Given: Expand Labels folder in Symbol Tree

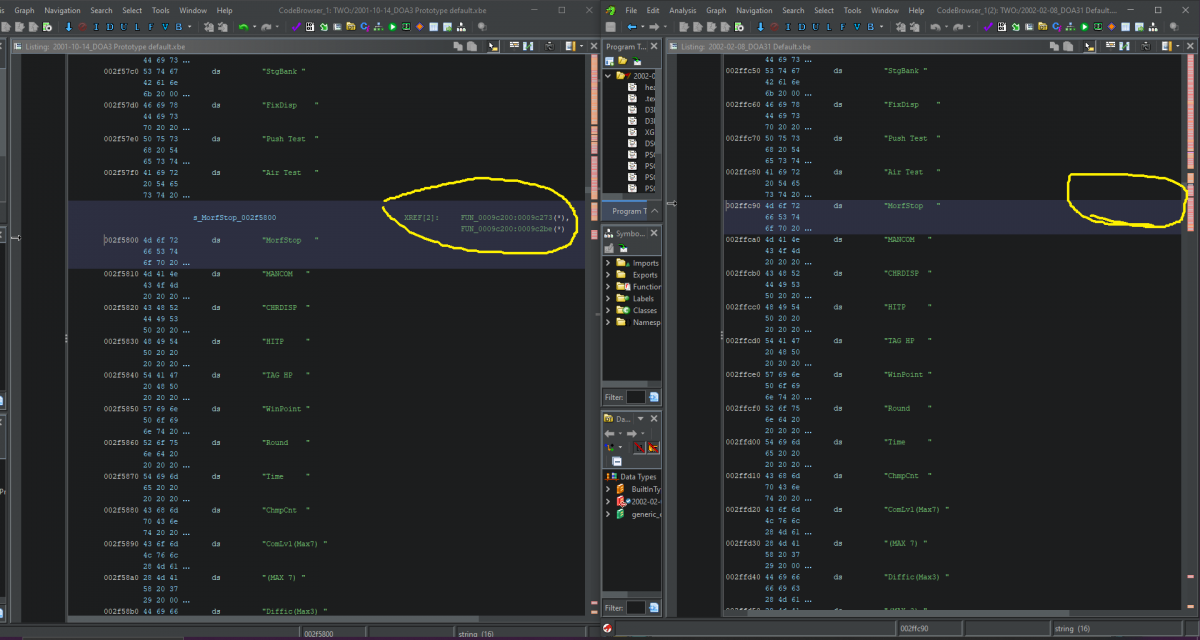Looking at the screenshot, I should pyautogui.click(x=607, y=298).
